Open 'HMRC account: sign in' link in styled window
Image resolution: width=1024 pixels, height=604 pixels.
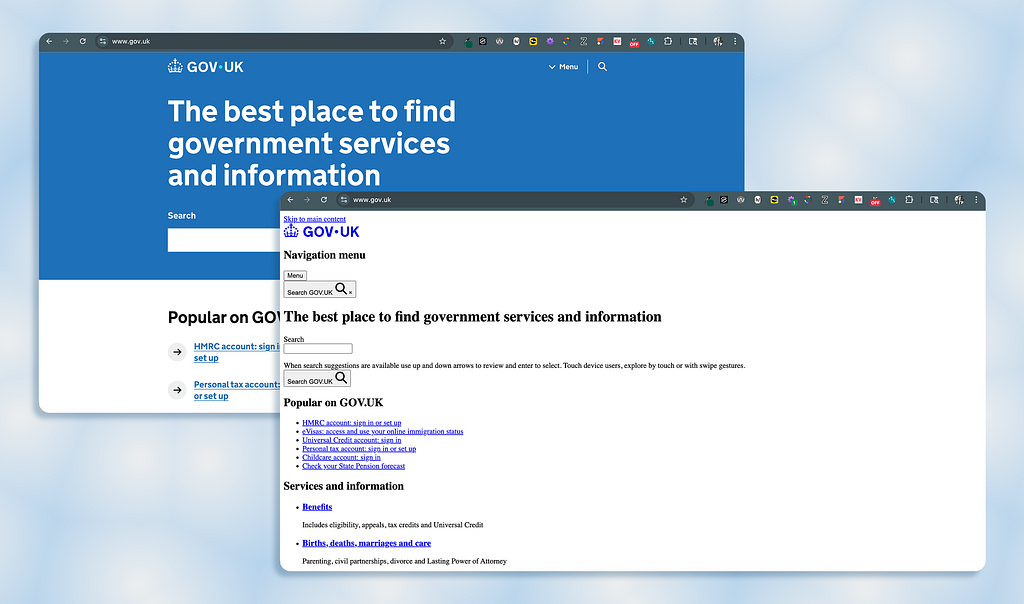click(236, 352)
